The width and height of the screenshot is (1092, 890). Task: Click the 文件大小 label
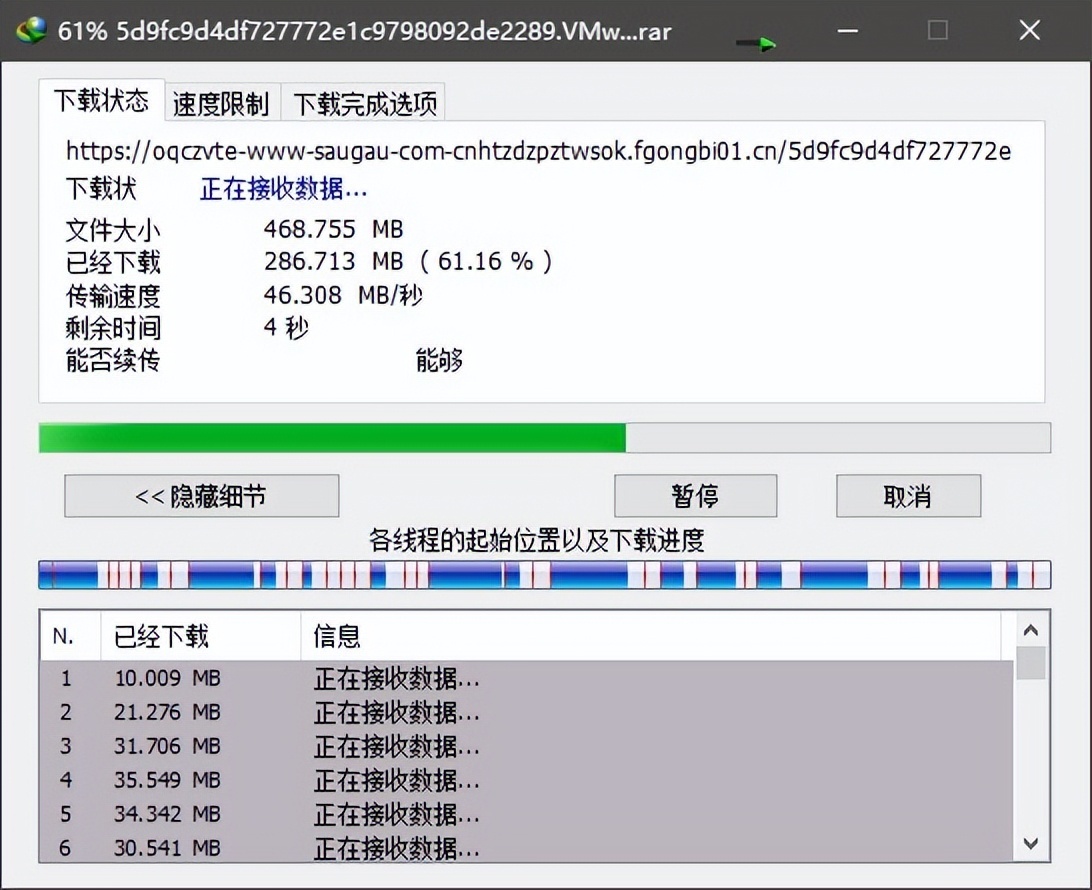pos(113,230)
